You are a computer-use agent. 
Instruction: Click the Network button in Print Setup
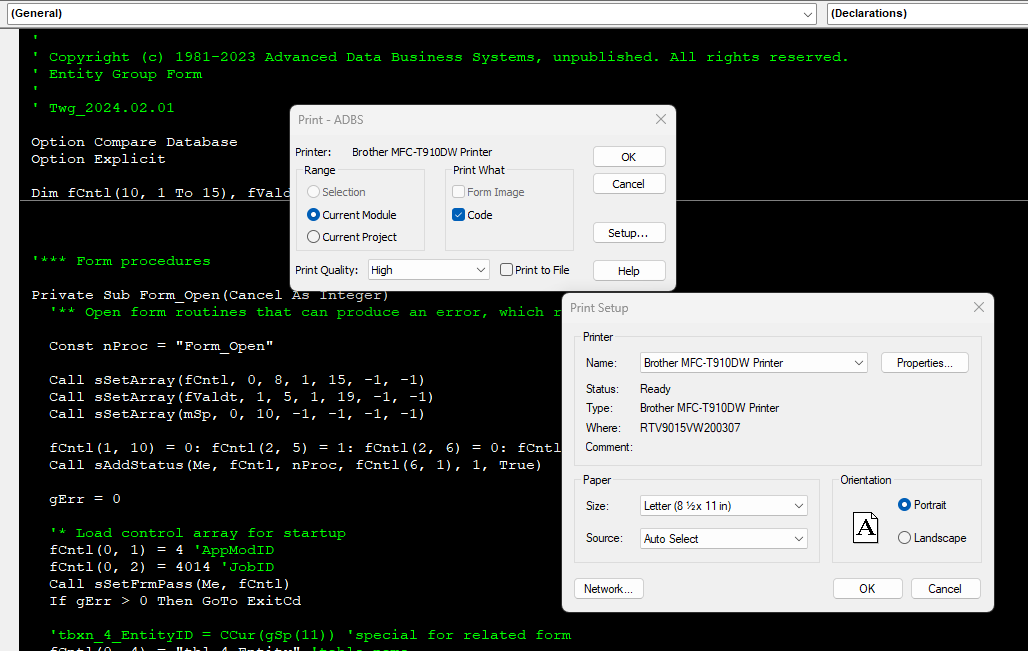tap(608, 589)
